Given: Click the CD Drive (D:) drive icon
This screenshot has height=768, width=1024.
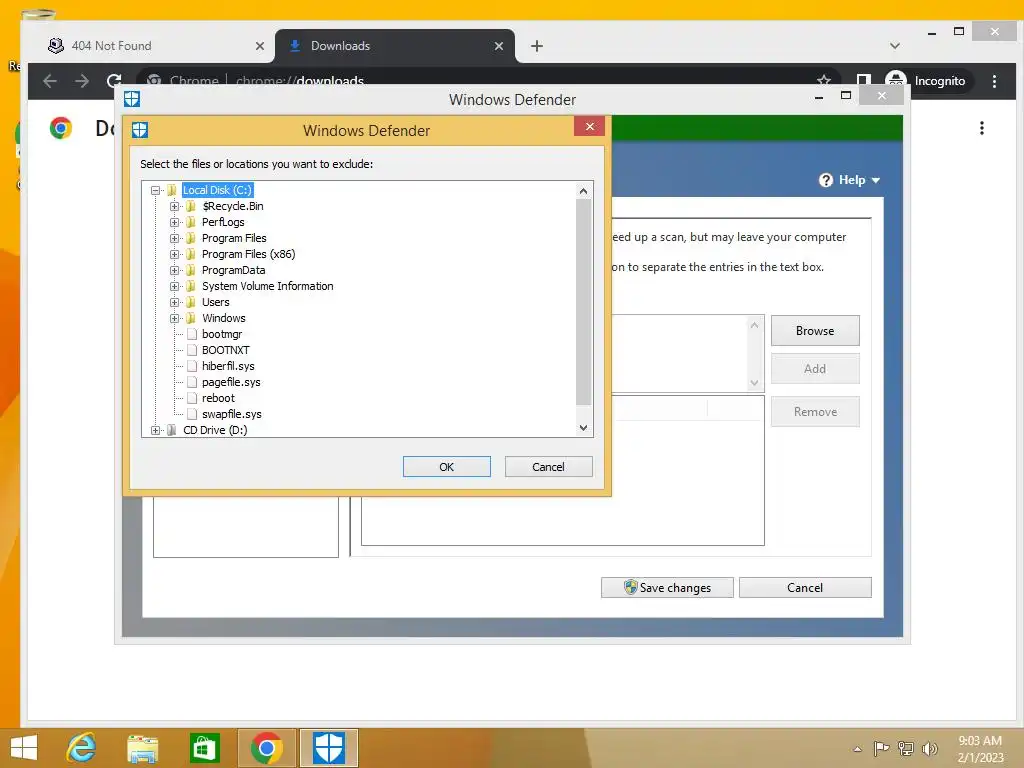Looking at the screenshot, I should click(x=172, y=430).
